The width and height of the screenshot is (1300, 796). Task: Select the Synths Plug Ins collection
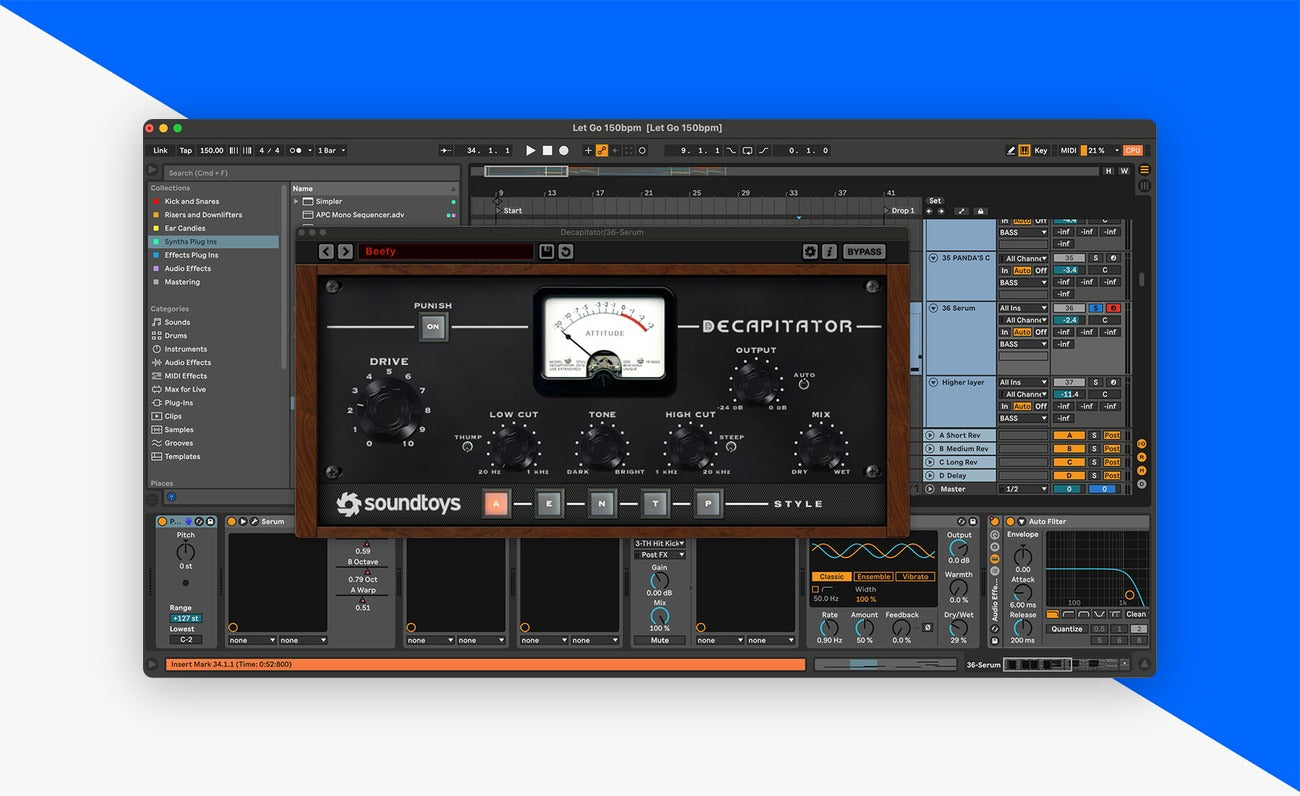214,242
